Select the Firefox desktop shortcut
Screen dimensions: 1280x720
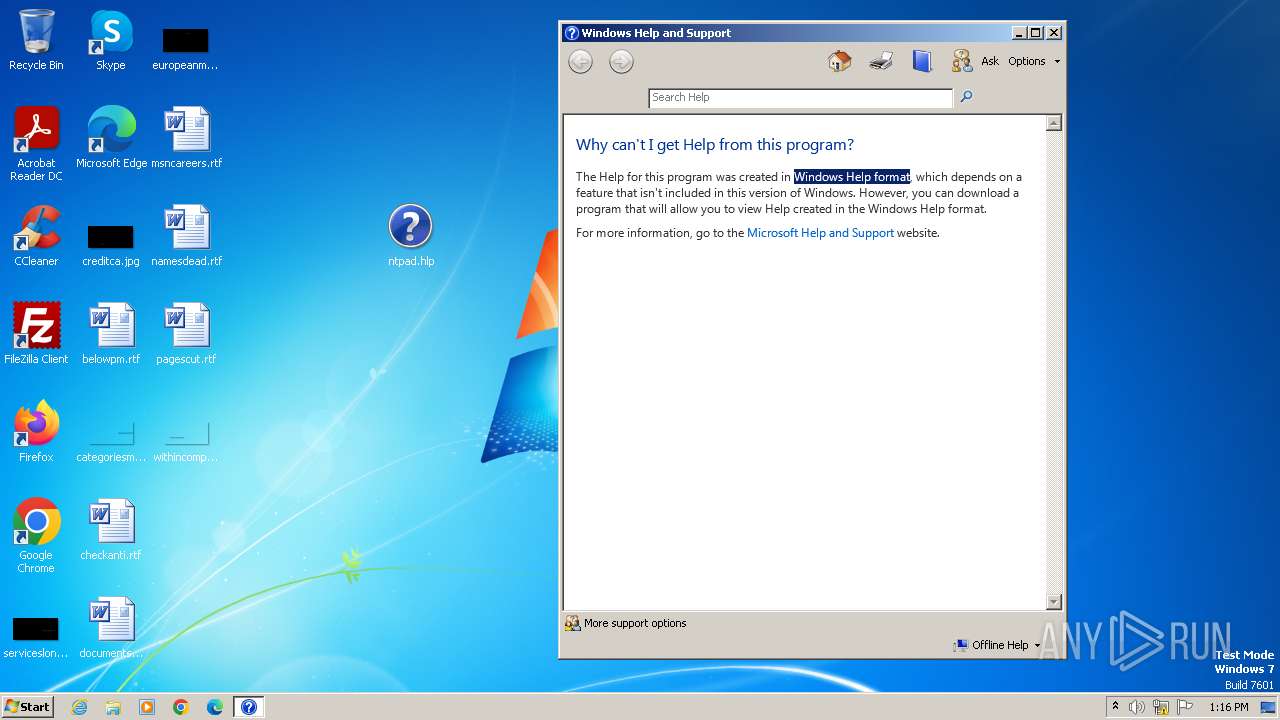click(x=36, y=432)
